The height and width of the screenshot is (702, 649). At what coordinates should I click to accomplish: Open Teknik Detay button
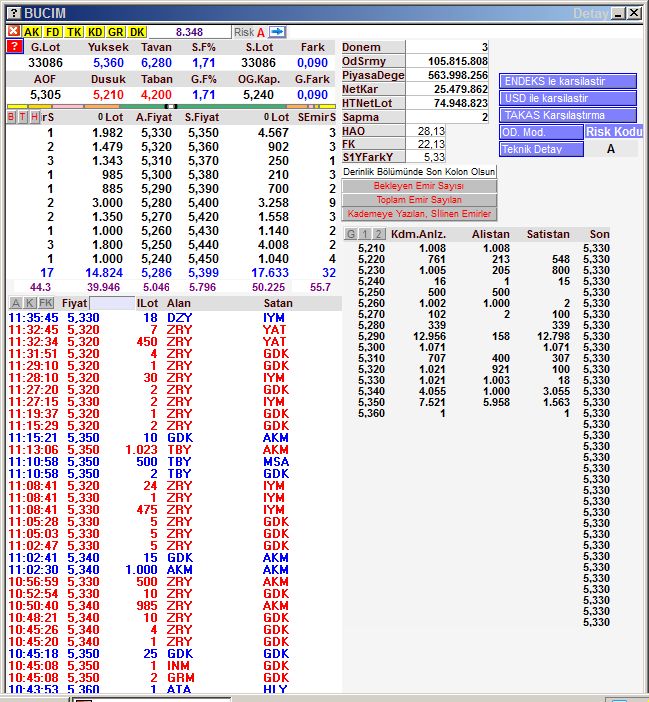point(541,149)
